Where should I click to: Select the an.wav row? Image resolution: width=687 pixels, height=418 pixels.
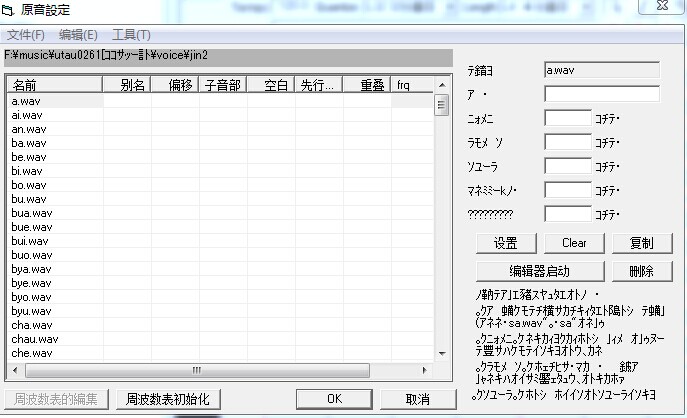click(x=220, y=129)
